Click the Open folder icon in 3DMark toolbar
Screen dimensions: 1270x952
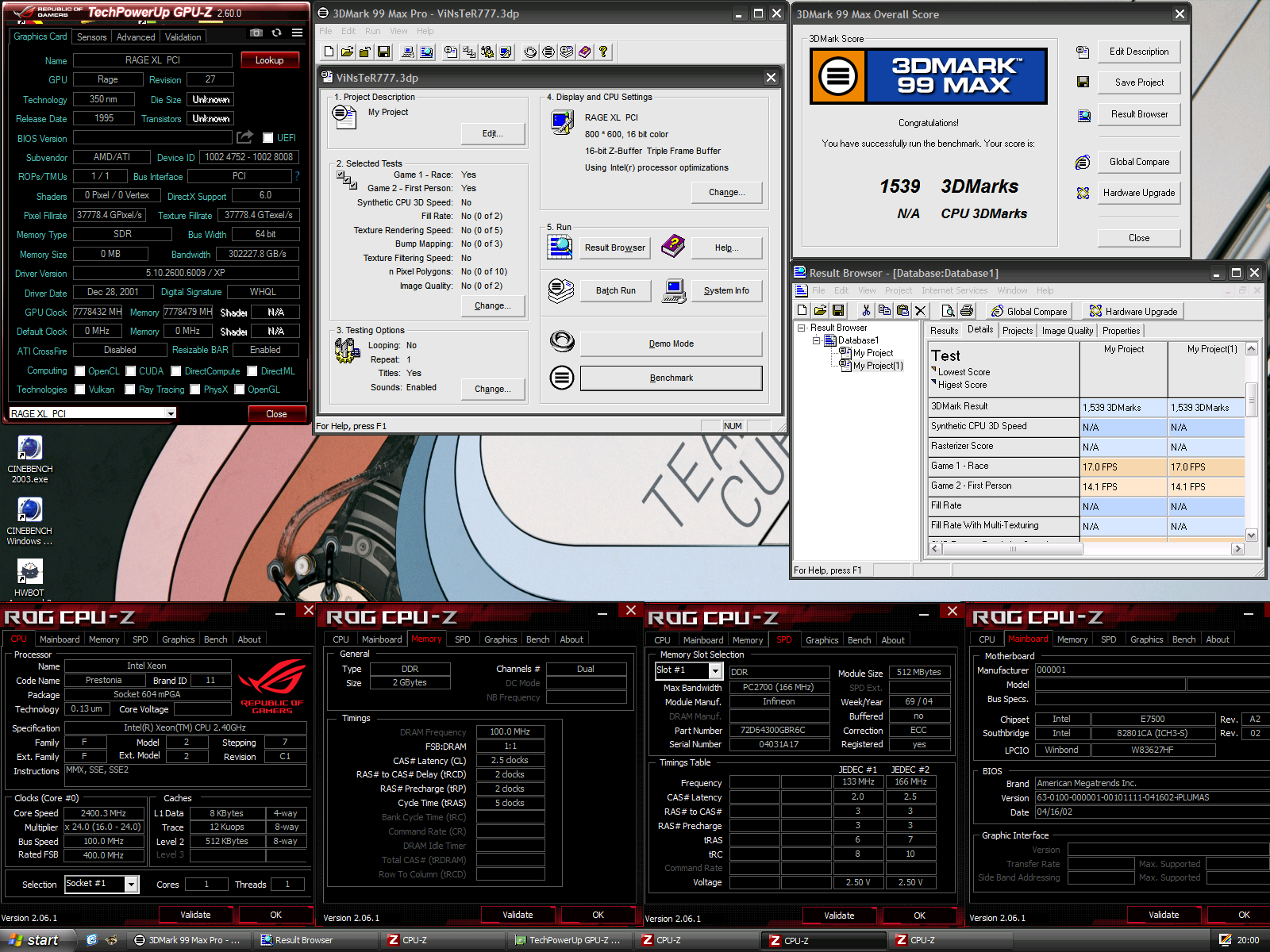[x=347, y=52]
